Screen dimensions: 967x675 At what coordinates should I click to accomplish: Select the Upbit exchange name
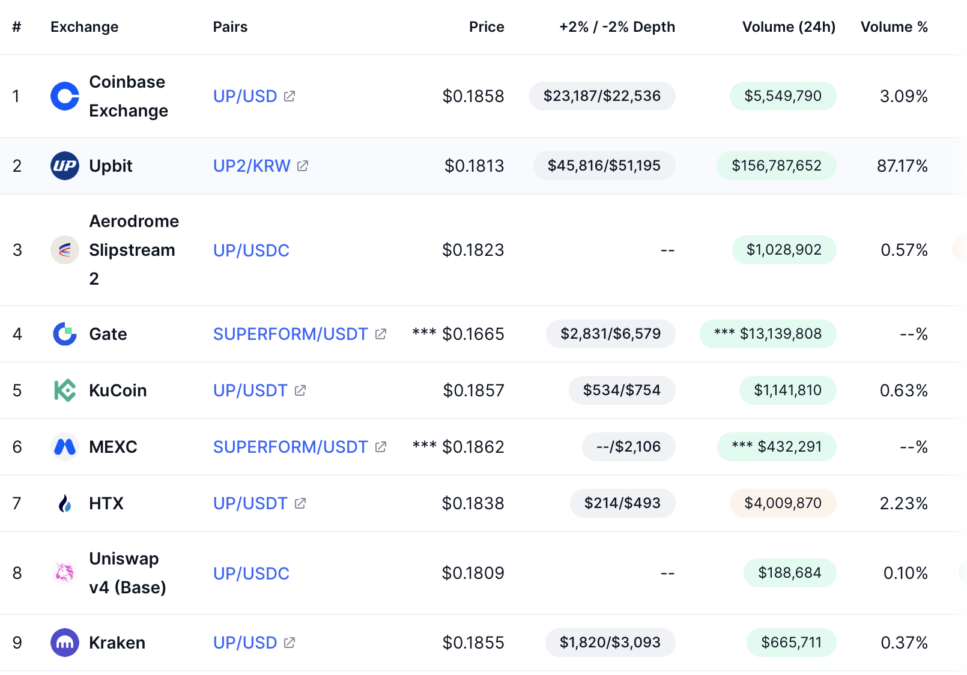click(110, 166)
